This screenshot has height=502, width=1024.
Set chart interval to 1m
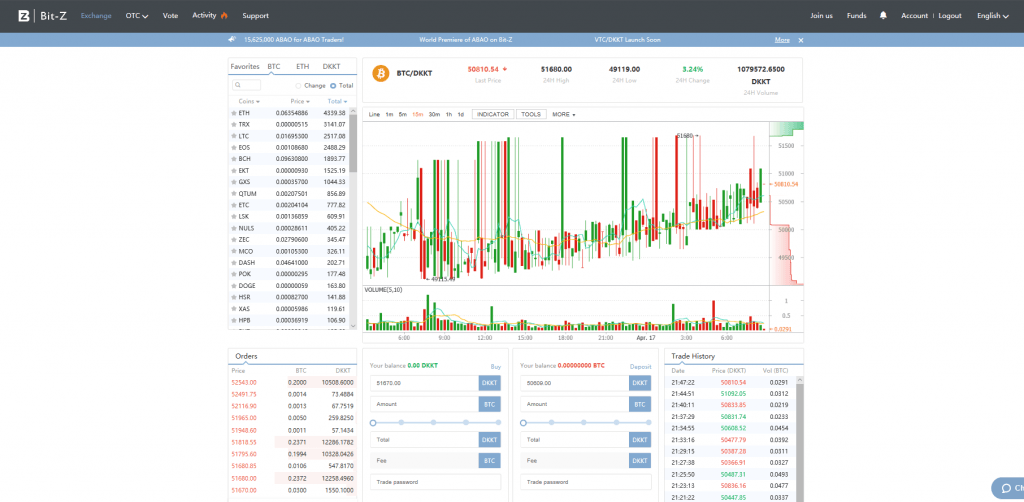389,114
